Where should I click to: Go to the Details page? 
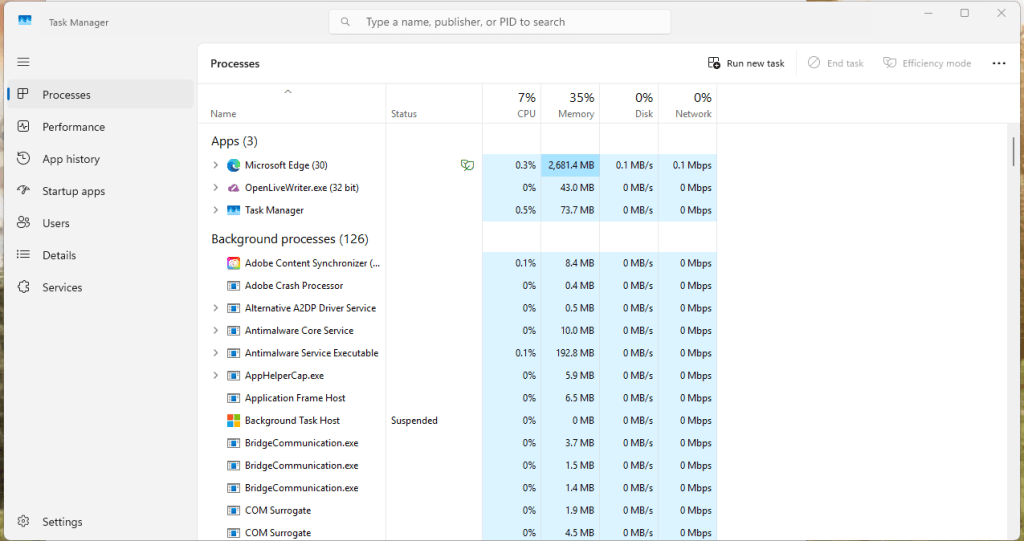(60, 255)
